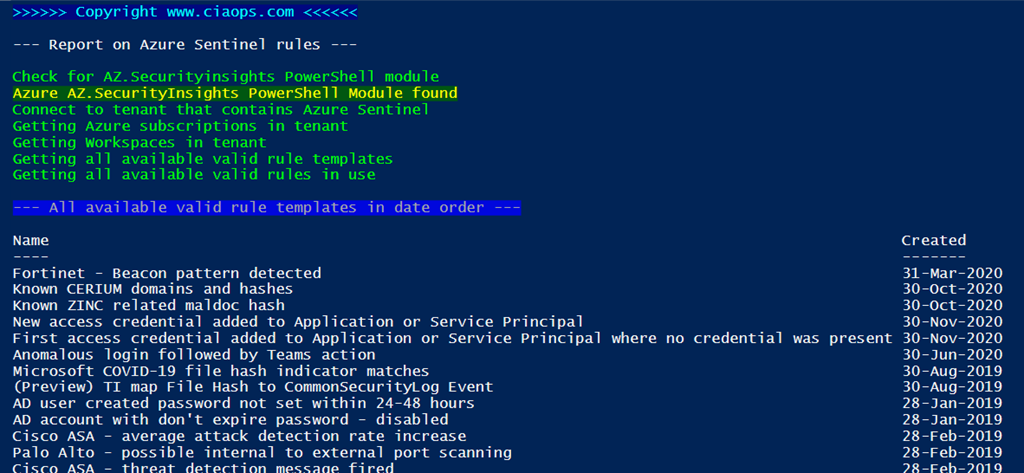
Task: Select the Known CERIUM domains and hashes row
Action: tap(152, 289)
